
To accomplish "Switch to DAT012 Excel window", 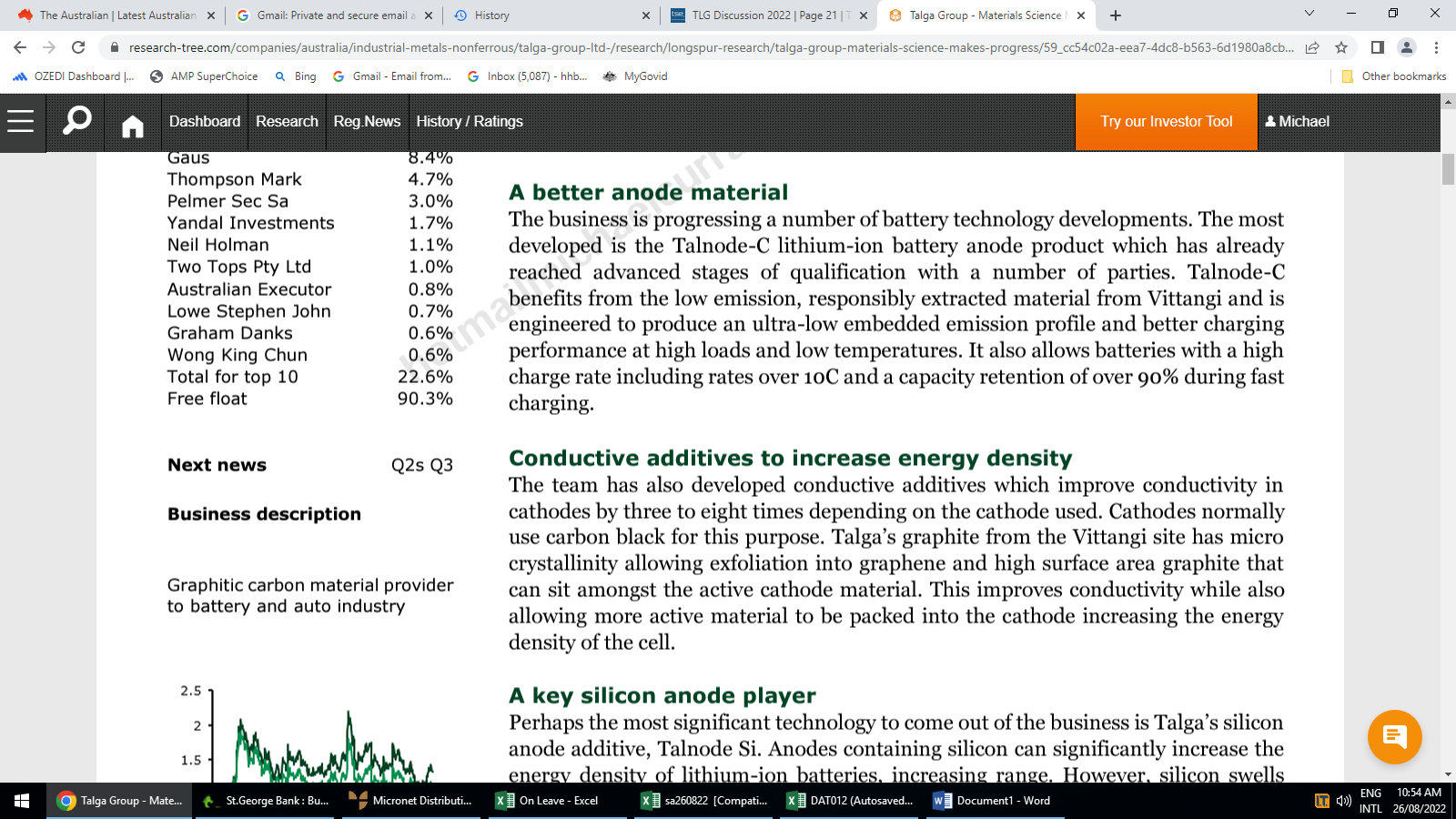I will tap(850, 801).
